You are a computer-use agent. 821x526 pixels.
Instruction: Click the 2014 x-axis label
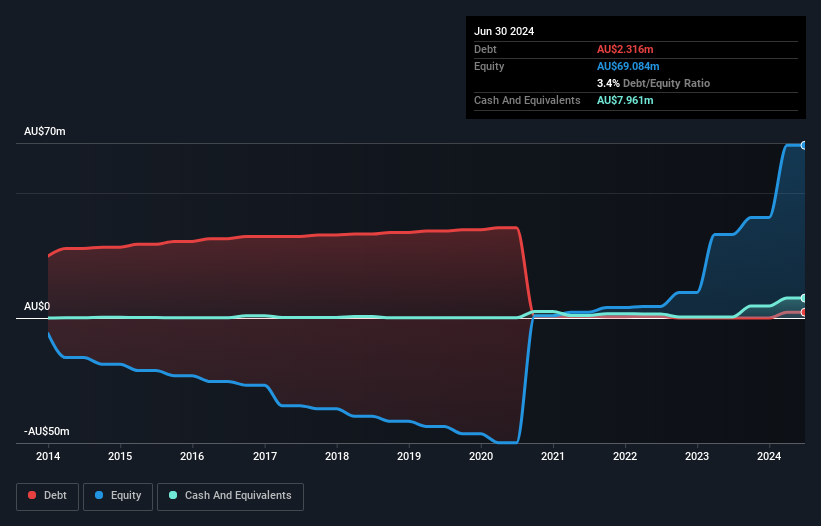pos(48,456)
